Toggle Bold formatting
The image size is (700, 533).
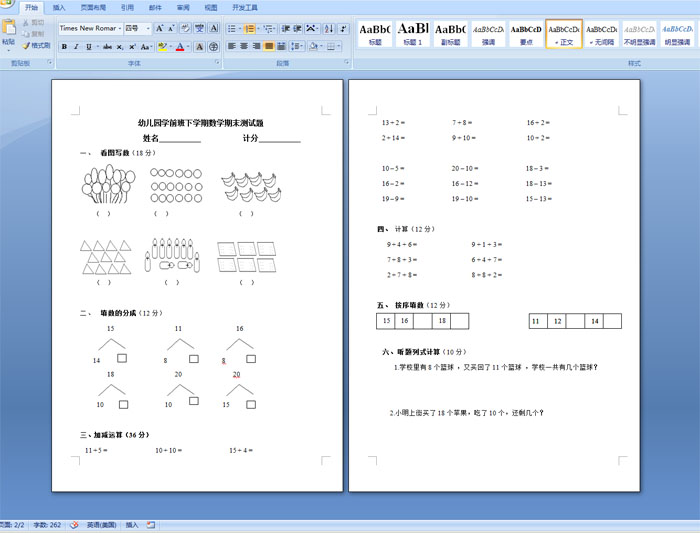click(x=64, y=46)
